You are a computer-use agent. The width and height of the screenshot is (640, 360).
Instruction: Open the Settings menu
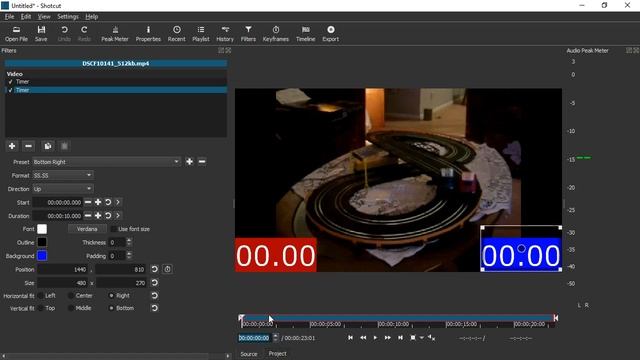pos(68,17)
